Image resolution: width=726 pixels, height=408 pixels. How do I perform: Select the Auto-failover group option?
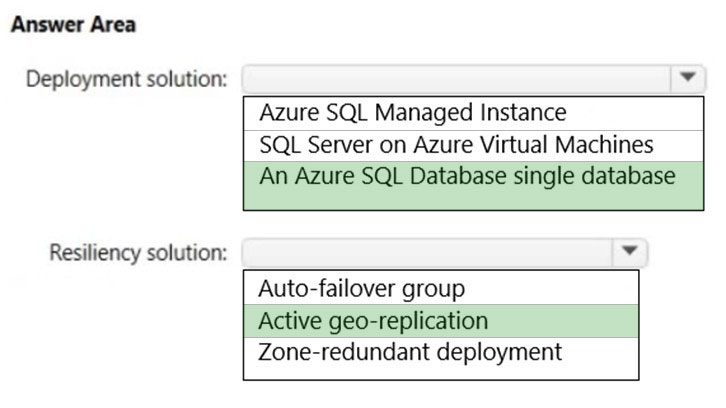[441, 288]
